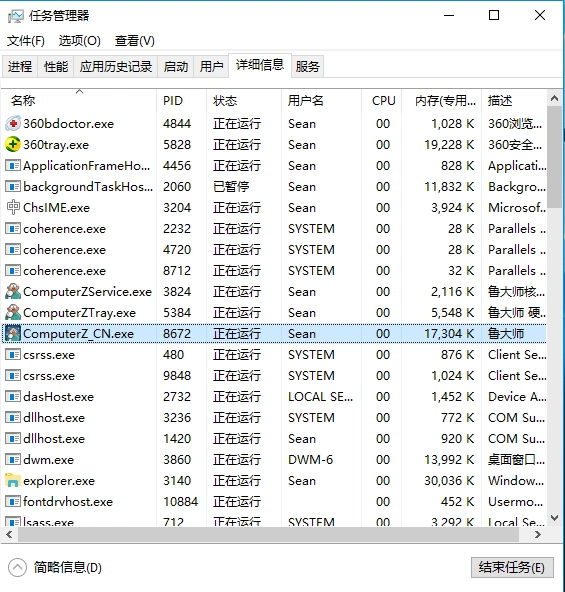Open the 查看(V) menu
Viewport: 565px width, 592px height.
coord(135,41)
